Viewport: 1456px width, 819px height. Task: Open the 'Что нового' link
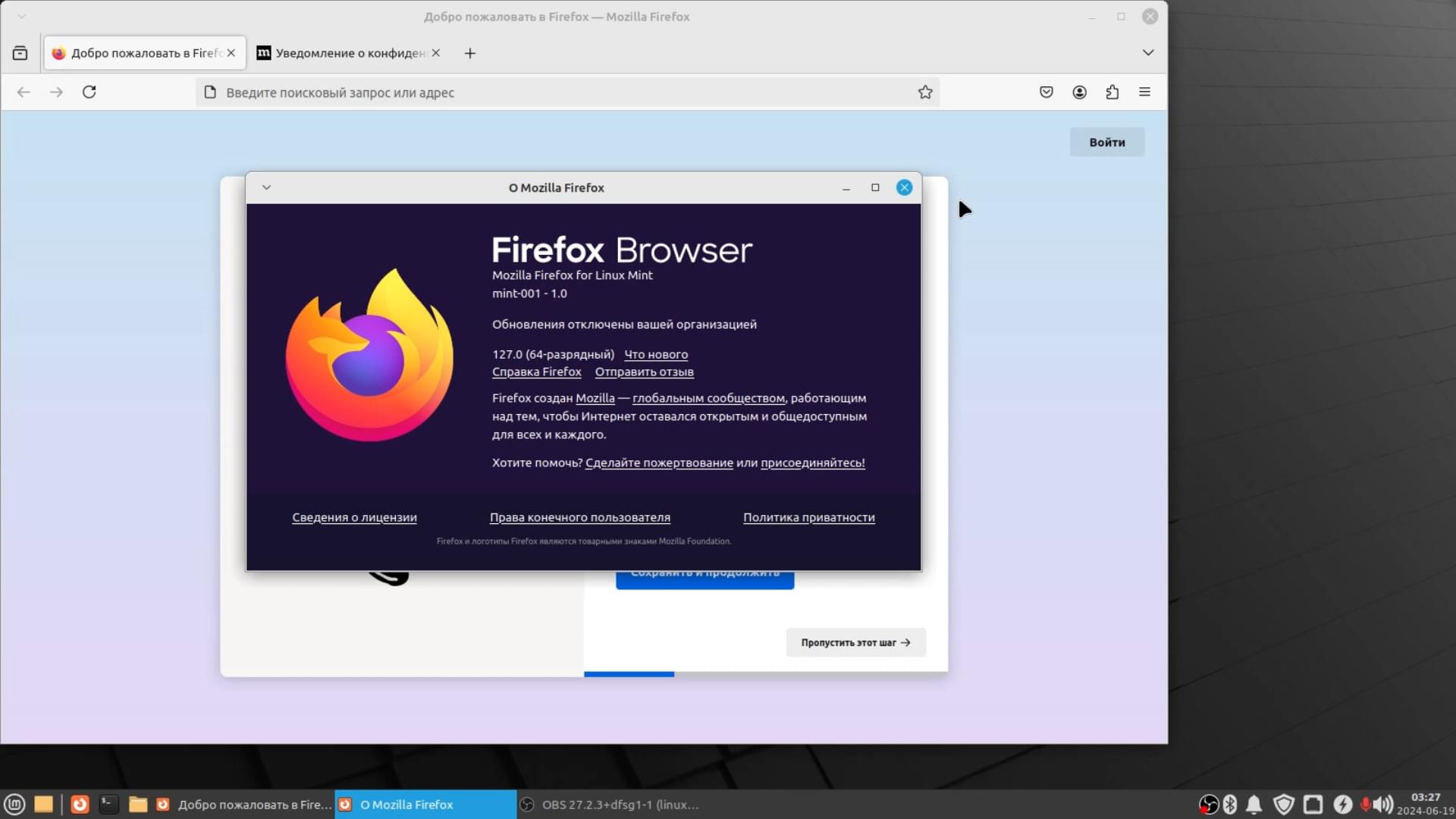pos(656,354)
